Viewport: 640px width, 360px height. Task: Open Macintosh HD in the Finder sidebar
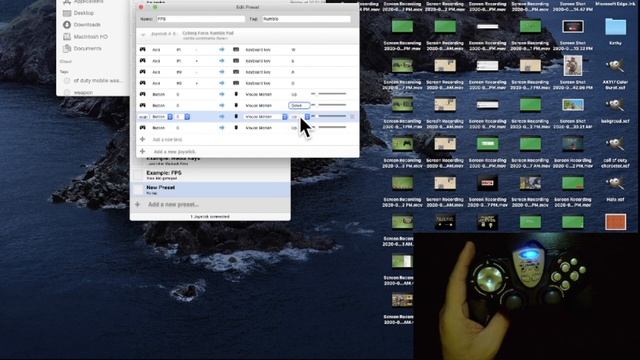tap(91, 37)
